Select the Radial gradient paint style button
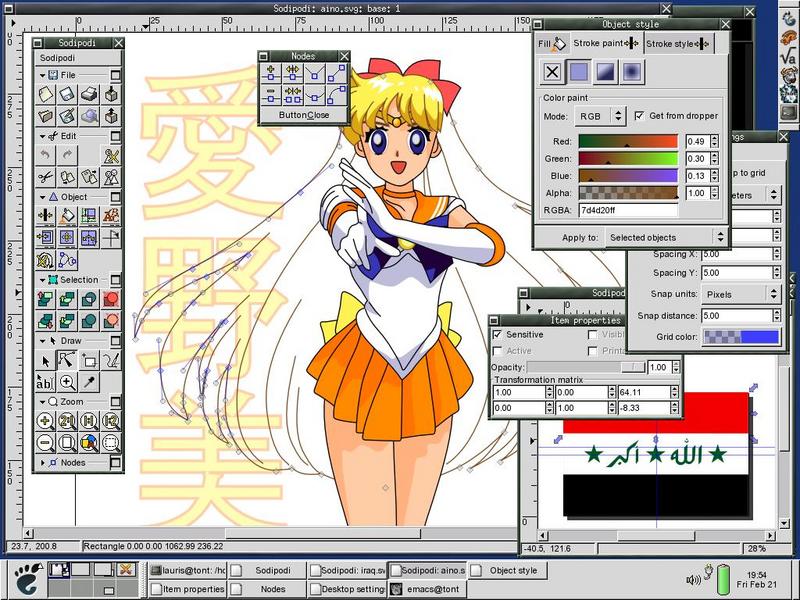Screen dimensions: 800x600 click(632, 72)
